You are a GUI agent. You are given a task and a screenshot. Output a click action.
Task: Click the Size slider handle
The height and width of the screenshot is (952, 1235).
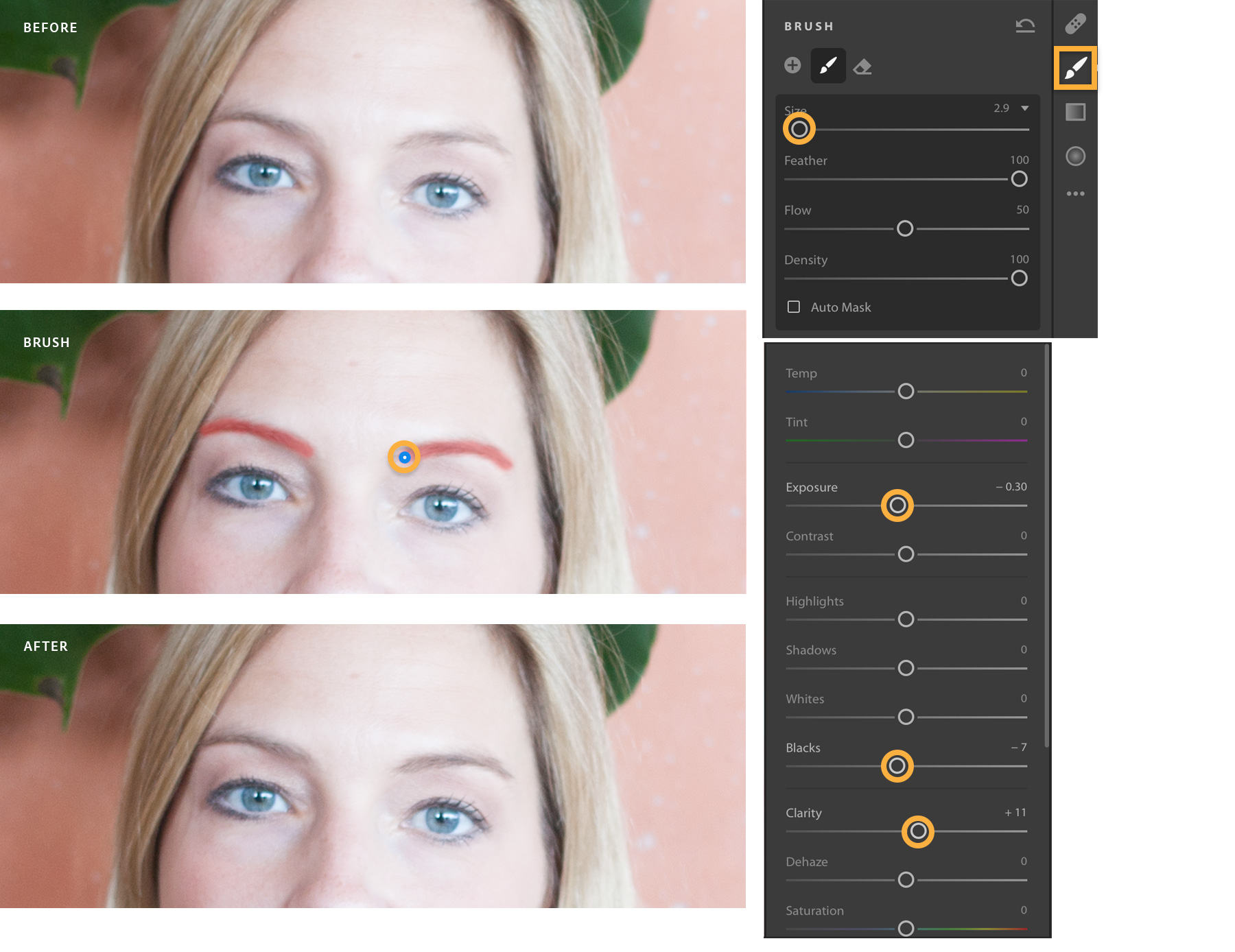coord(800,129)
